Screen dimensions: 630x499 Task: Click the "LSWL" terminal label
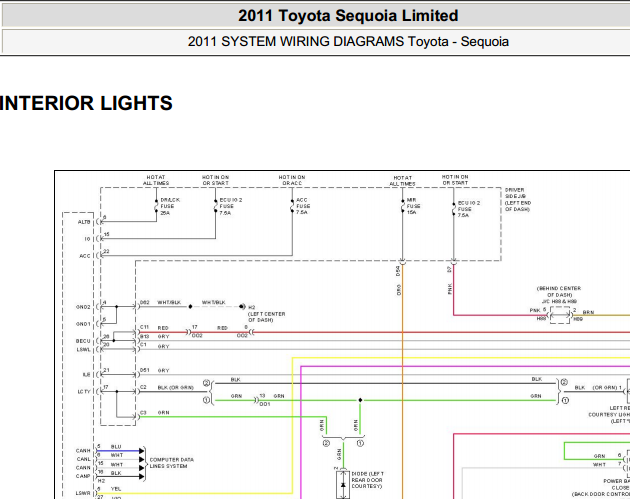pyautogui.click(x=84, y=350)
